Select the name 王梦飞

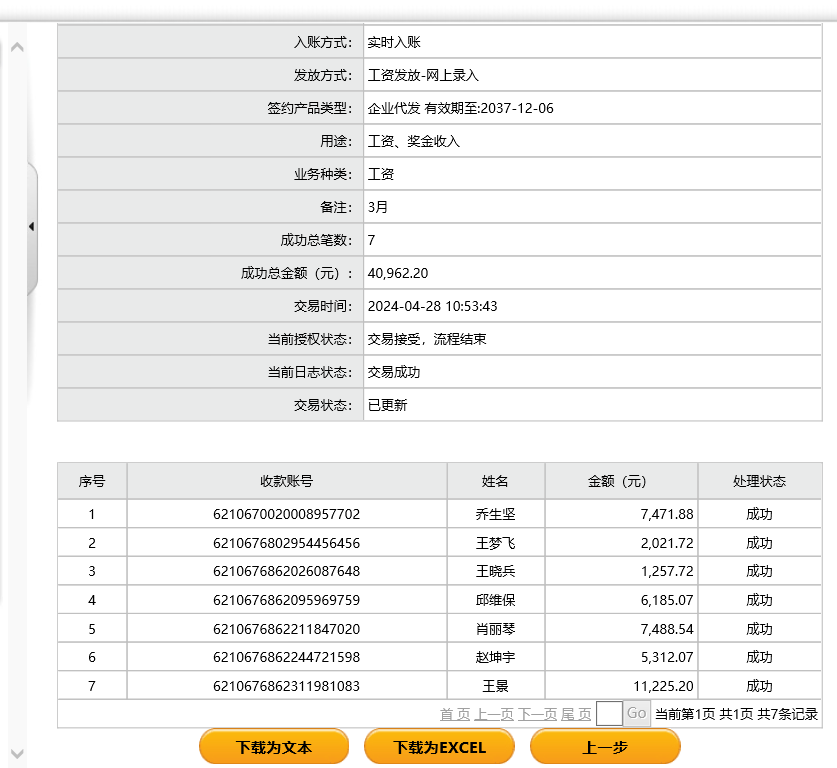[x=495, y=543]
